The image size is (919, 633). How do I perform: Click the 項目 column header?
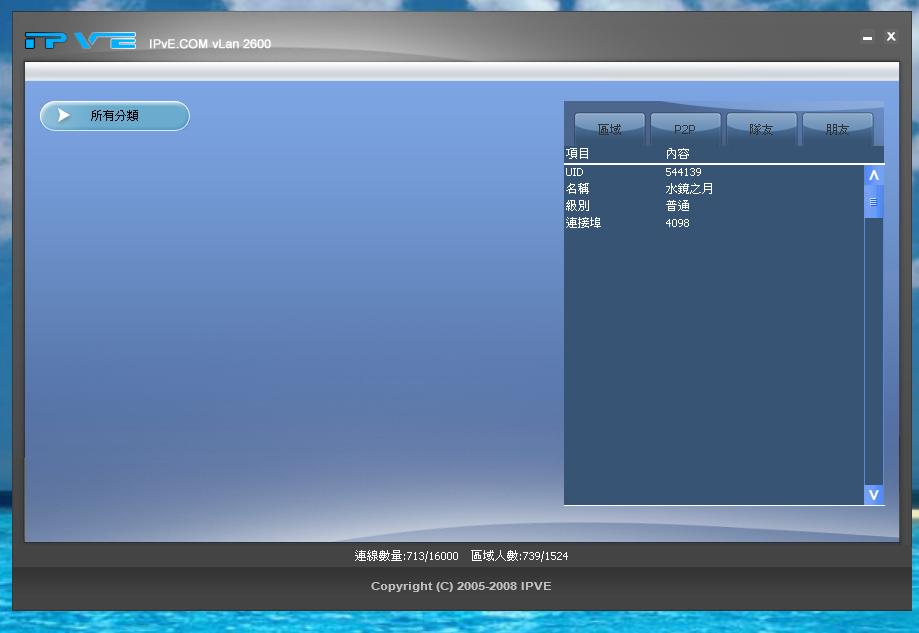pyautogui.click(x=577, y=154)
